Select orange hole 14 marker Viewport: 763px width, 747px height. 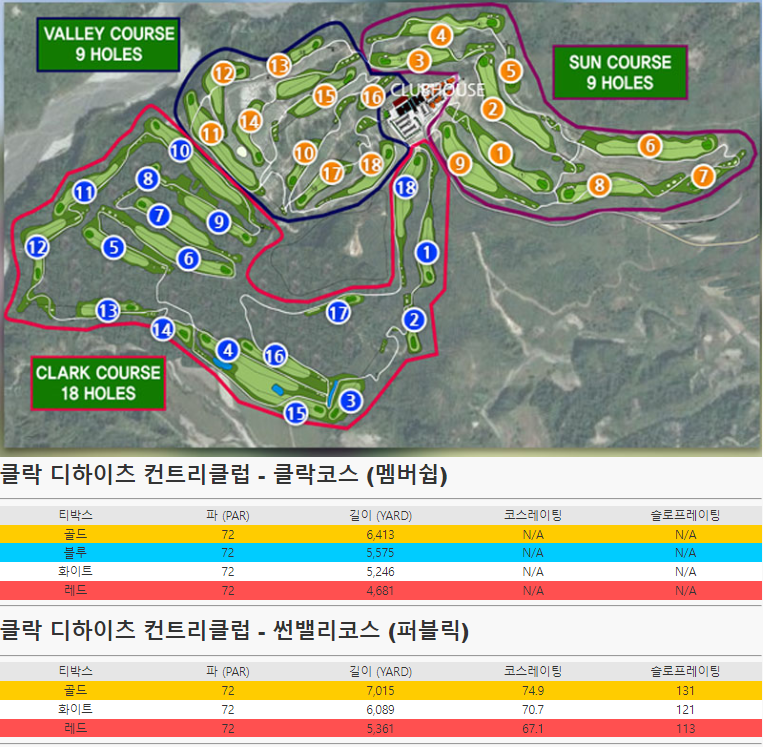pyautogui.click(x=250, y=121)
